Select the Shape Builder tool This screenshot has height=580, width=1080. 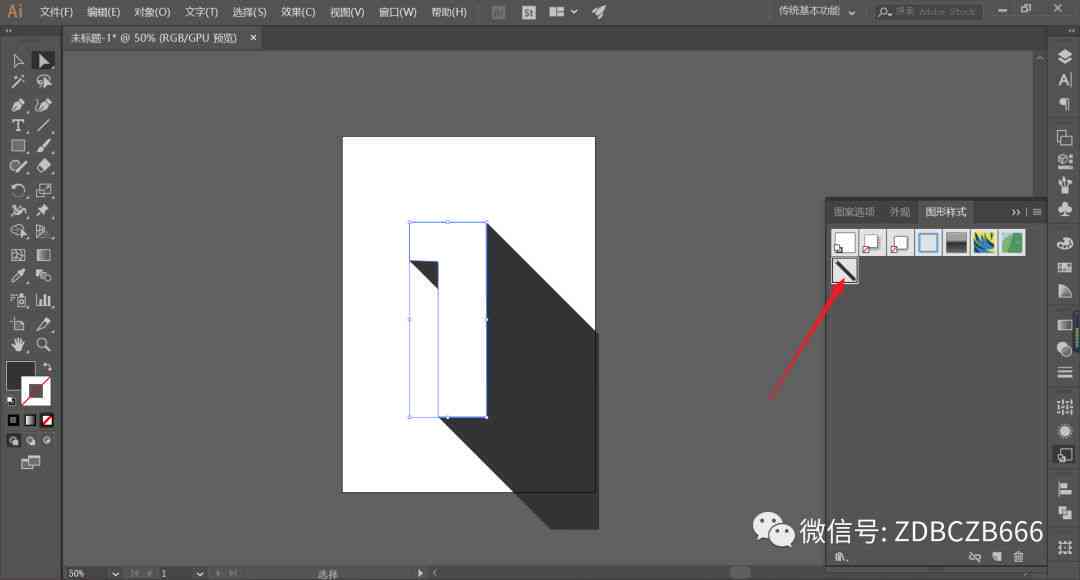pyautogui.click(x=18, y=231)
